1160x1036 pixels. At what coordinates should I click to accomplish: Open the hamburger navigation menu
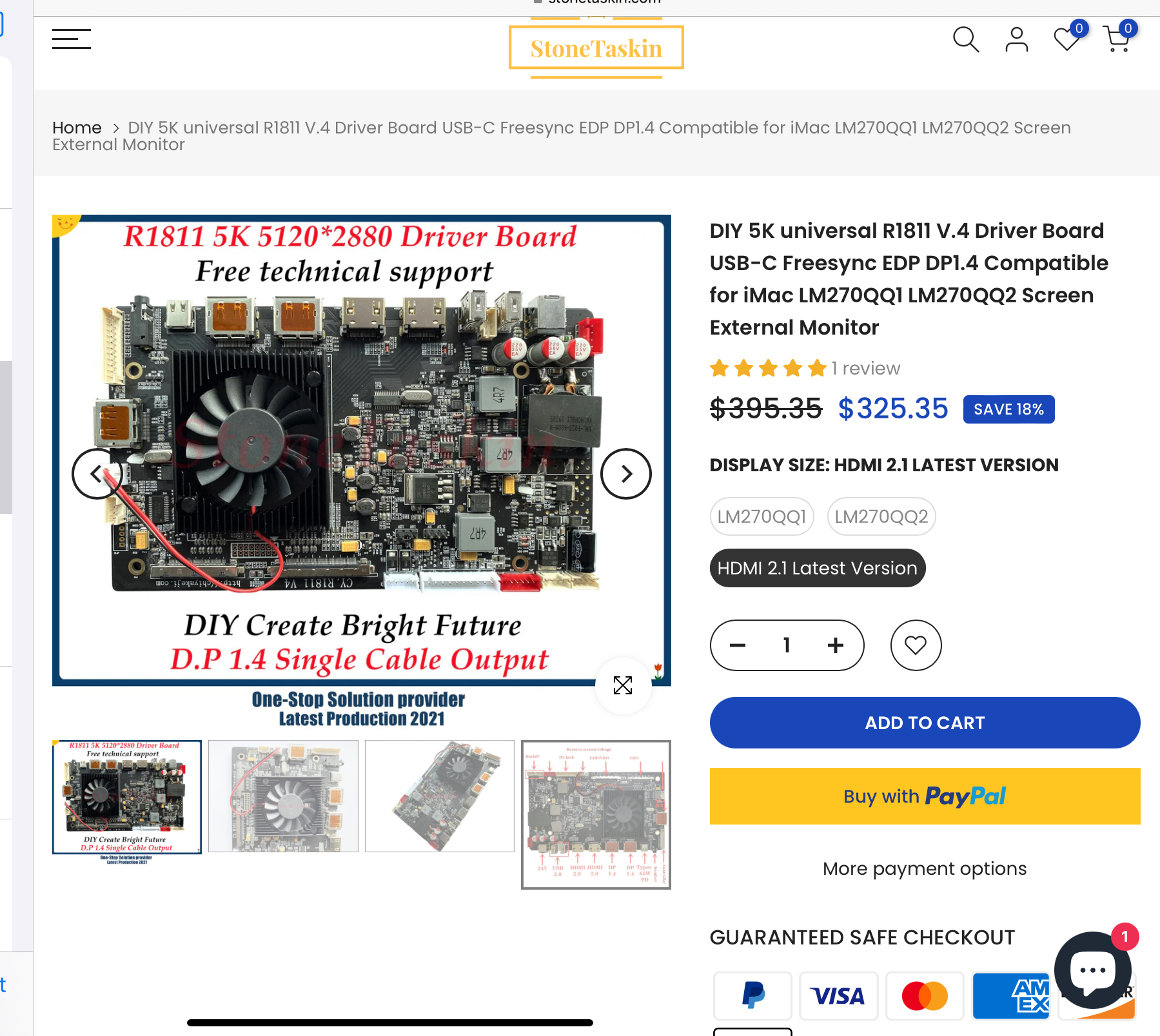(72, 39)
